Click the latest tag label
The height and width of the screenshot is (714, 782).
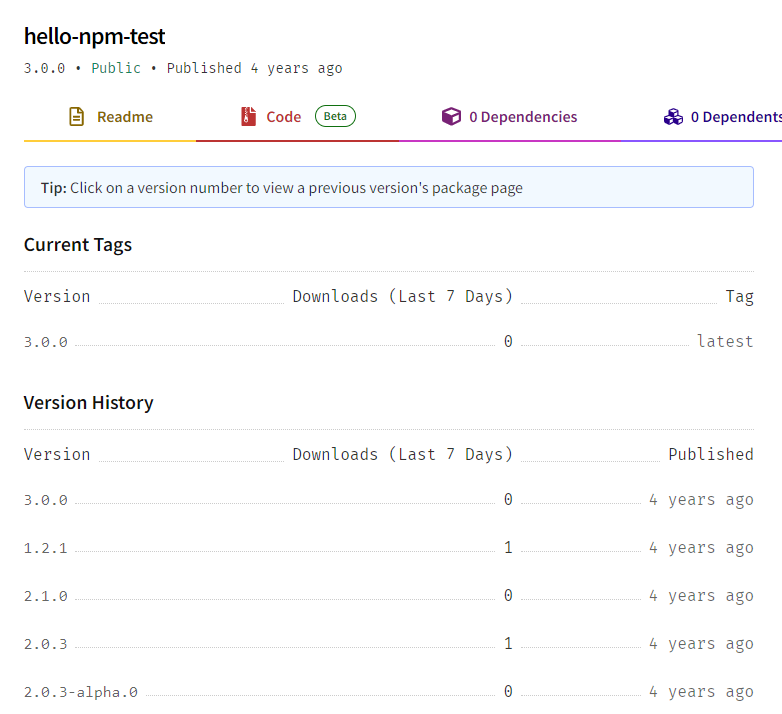724,342
